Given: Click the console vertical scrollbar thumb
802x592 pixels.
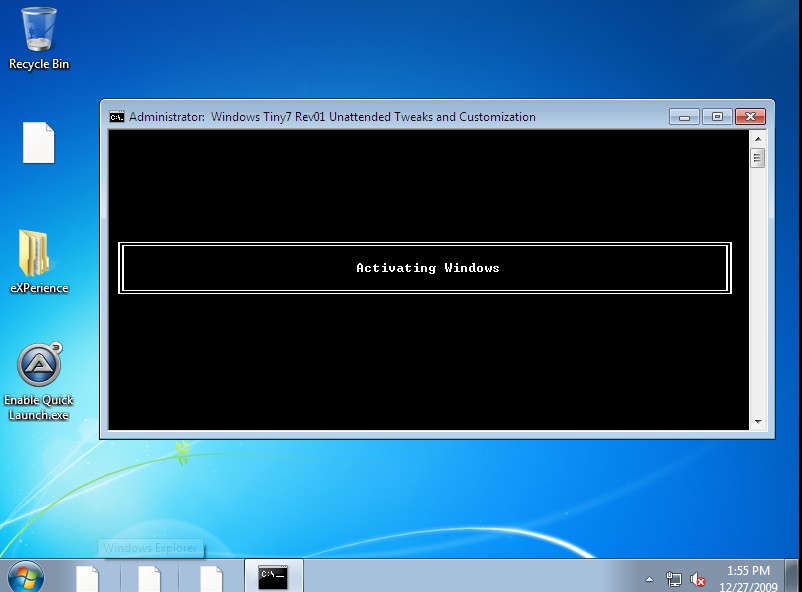Looking at the screenshot, I should tap(758, 158).
